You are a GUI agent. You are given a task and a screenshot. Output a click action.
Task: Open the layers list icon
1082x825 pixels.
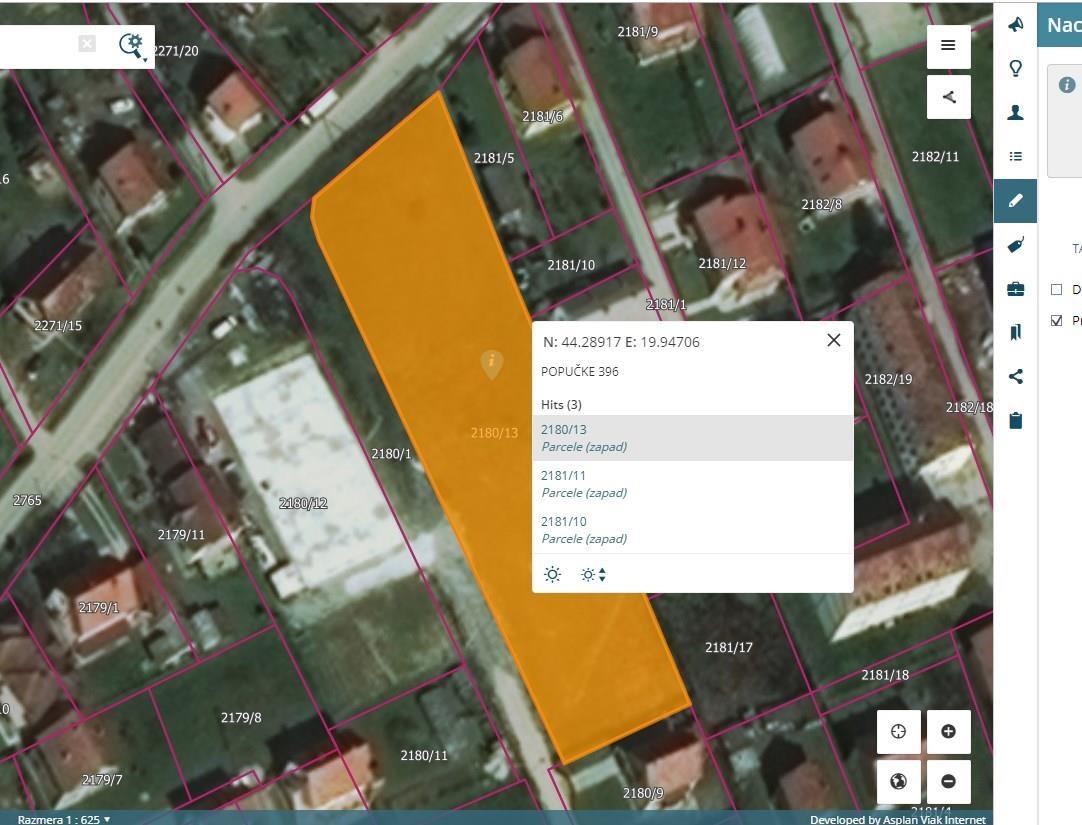coord(1015,157)
